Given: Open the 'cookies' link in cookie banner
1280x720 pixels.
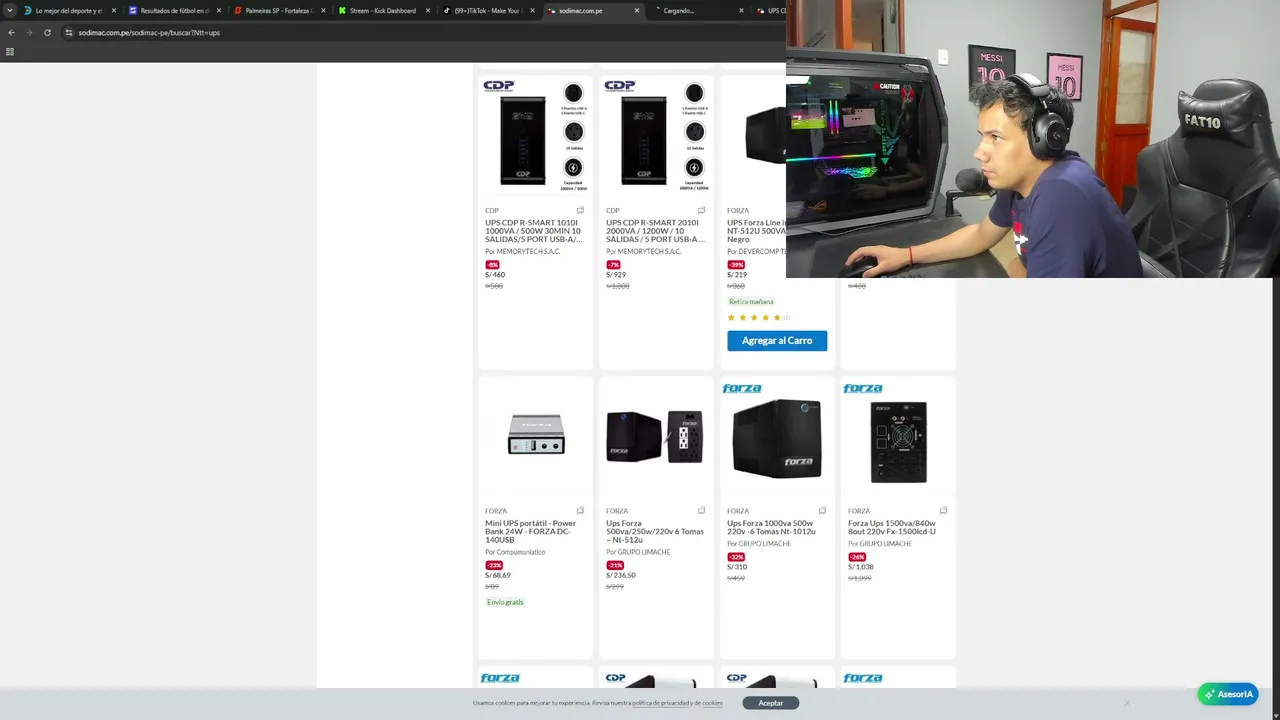Looking at the screenshot, I should pyautogui.click(x=712, y=703).
